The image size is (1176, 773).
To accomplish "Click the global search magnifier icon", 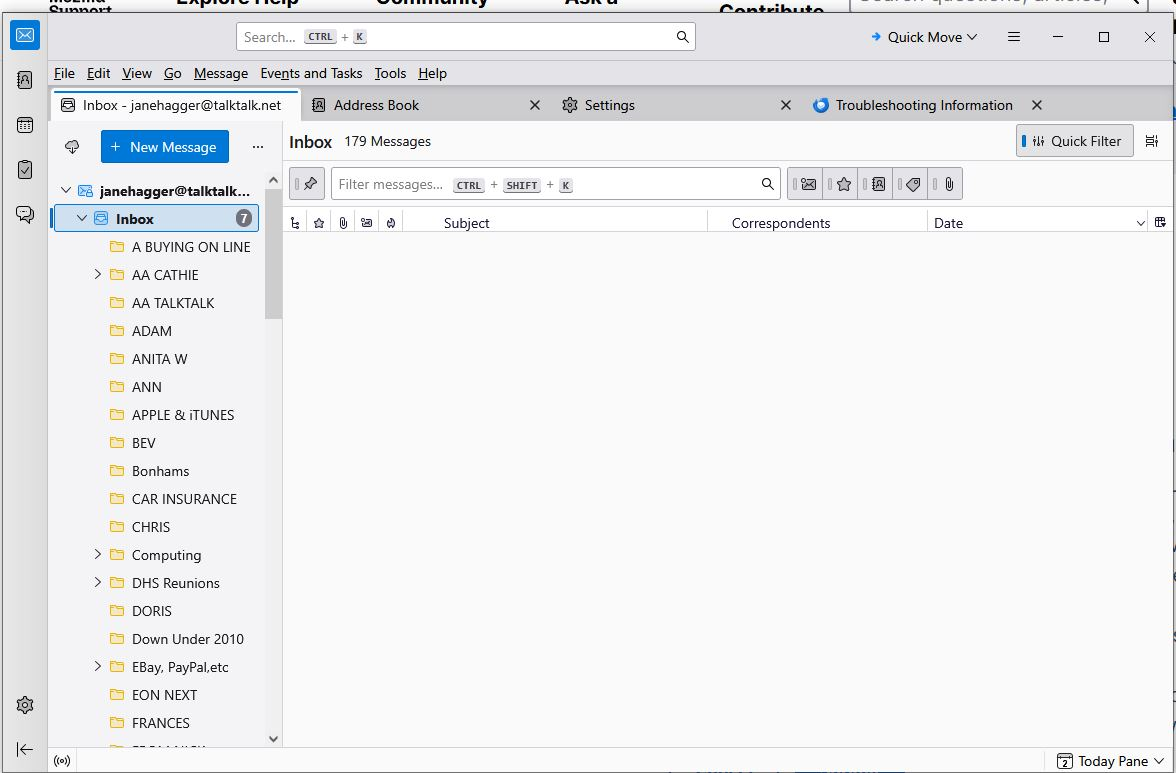I will point(682,37).
